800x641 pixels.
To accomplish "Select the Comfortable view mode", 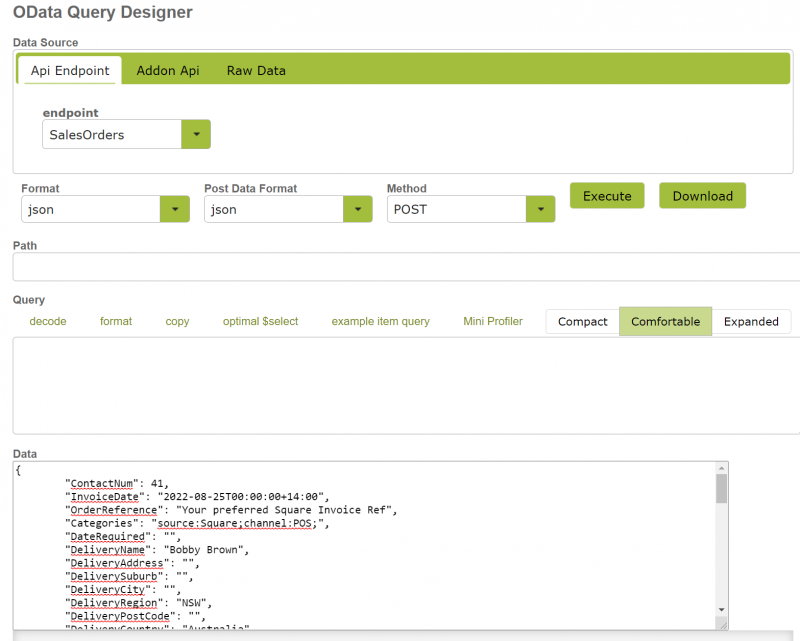I will 665,321.
